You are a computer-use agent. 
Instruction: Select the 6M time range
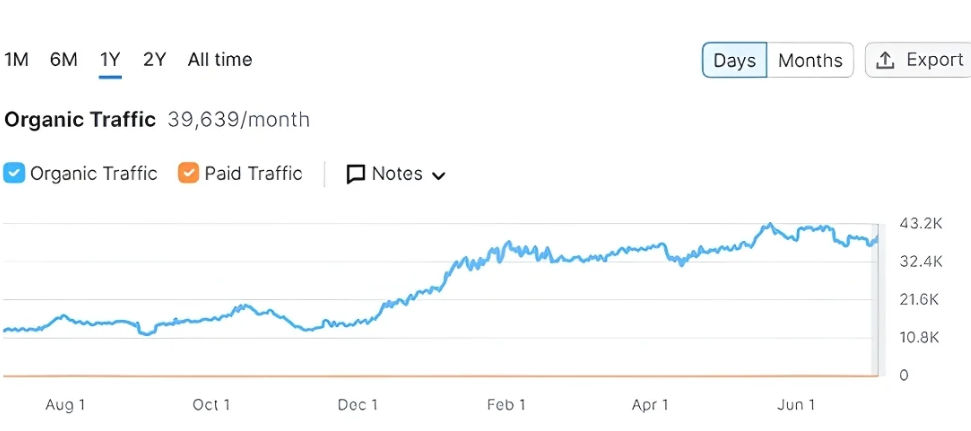(x=63, y=59)
